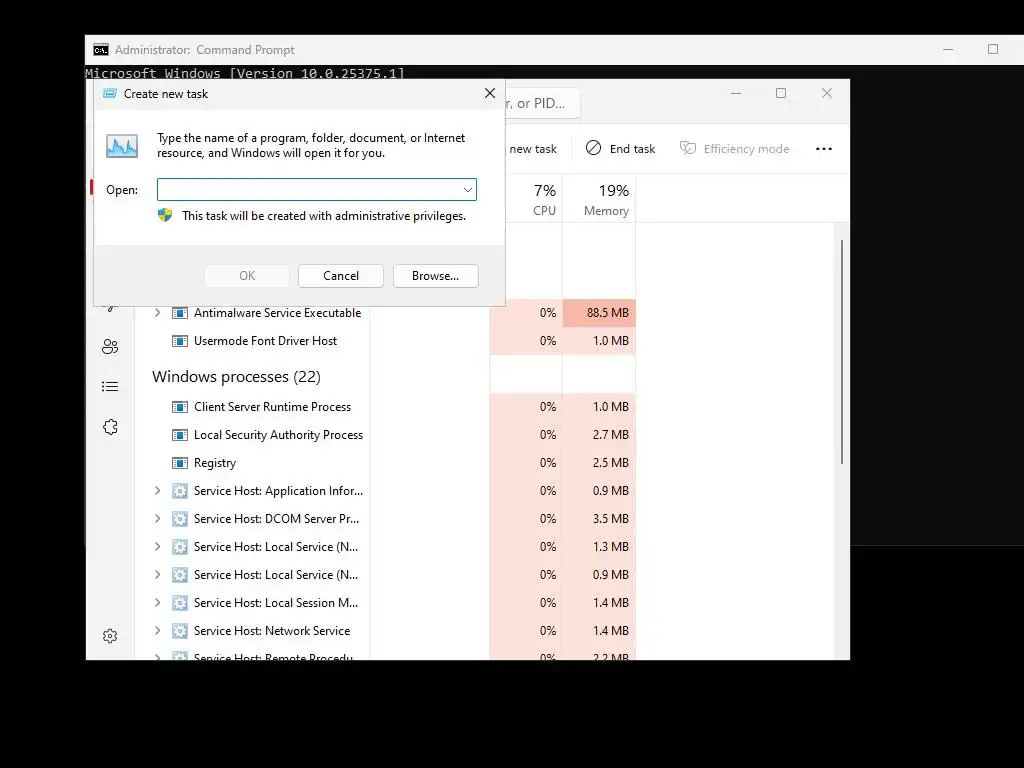Image resolution: width=1024 pixels, height=768 pixels.
Task: Sort by the Memory column header
Action: [600, 199]
